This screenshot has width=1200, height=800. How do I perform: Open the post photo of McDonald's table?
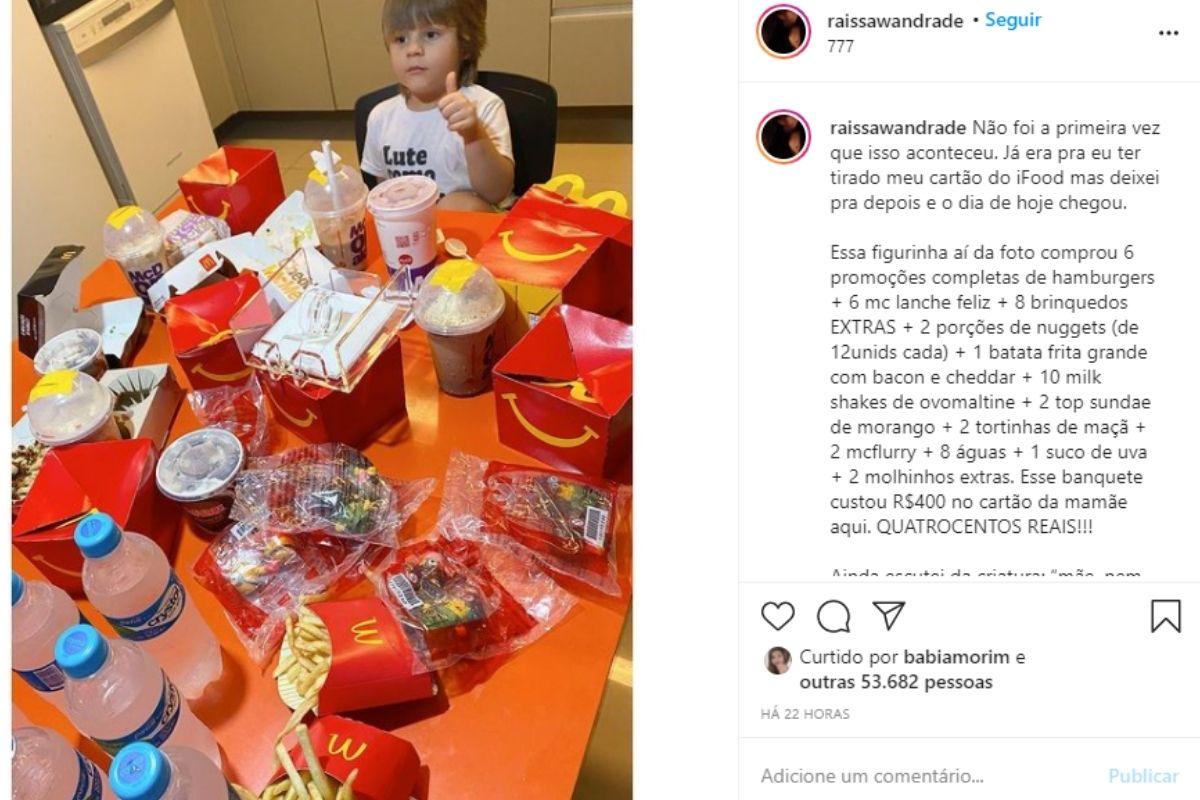(321, 400)
